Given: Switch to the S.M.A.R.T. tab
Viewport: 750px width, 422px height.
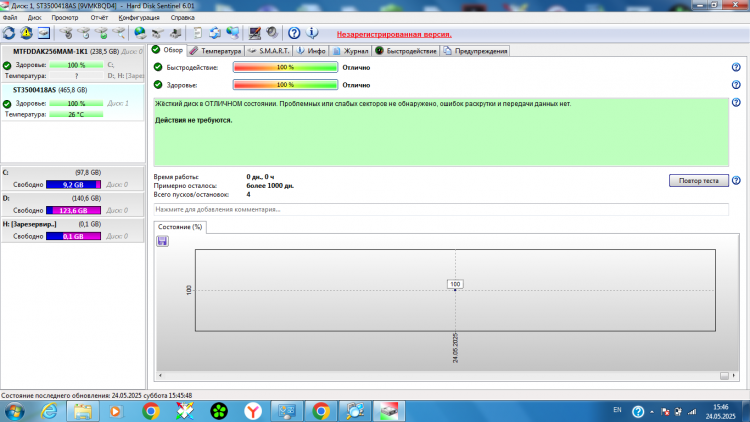Looking at the screenshot, I should point(269,51).
